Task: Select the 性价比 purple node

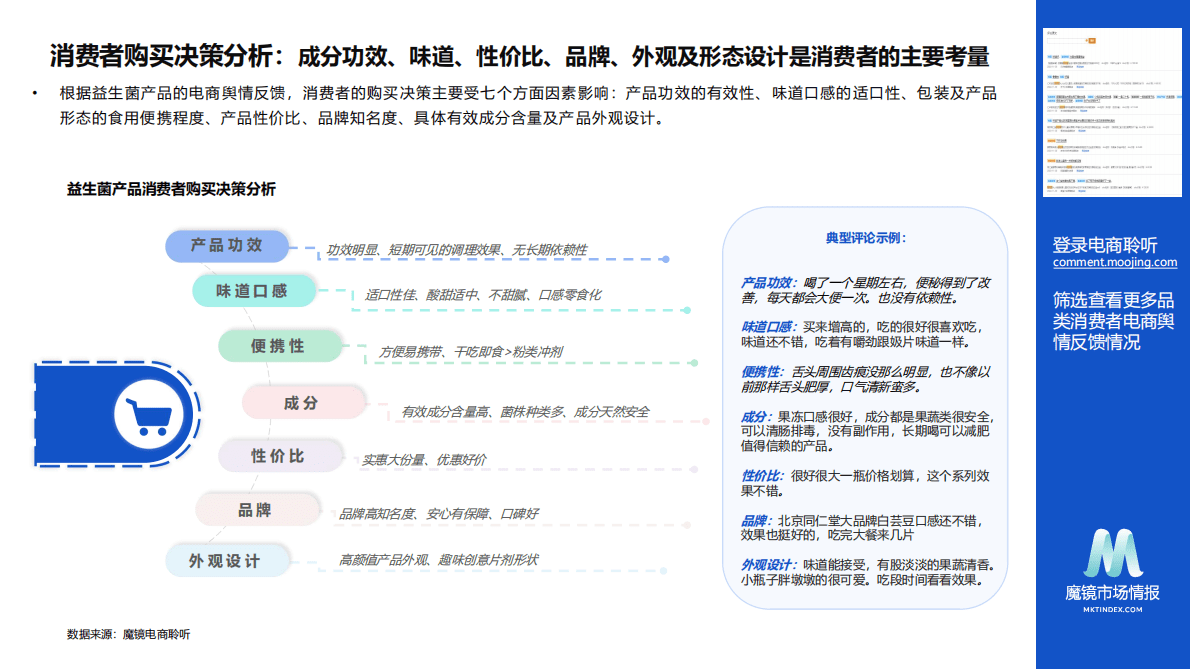Action: 277,455
